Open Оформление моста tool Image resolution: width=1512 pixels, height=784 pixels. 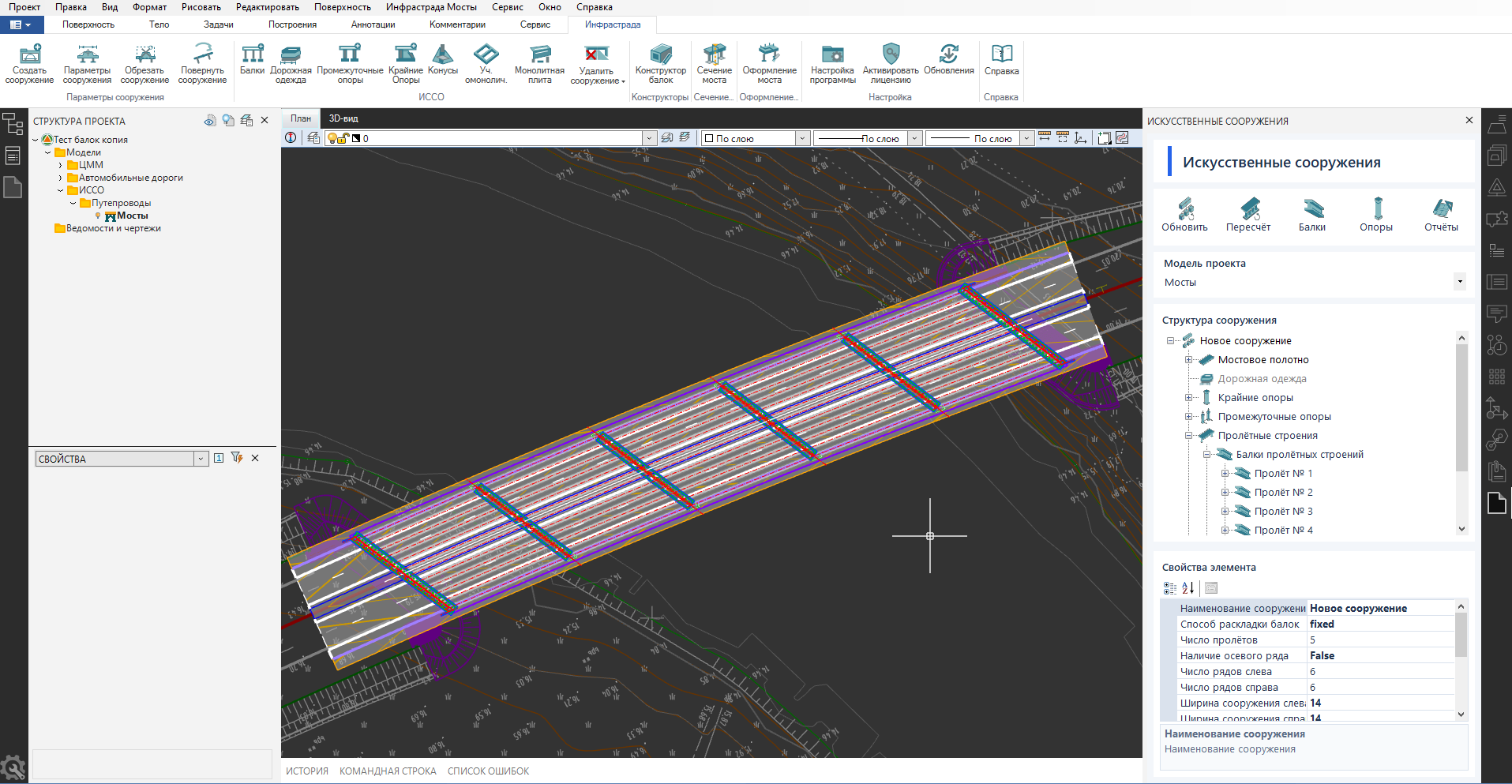pyautogui.click(x=770, y=64)
